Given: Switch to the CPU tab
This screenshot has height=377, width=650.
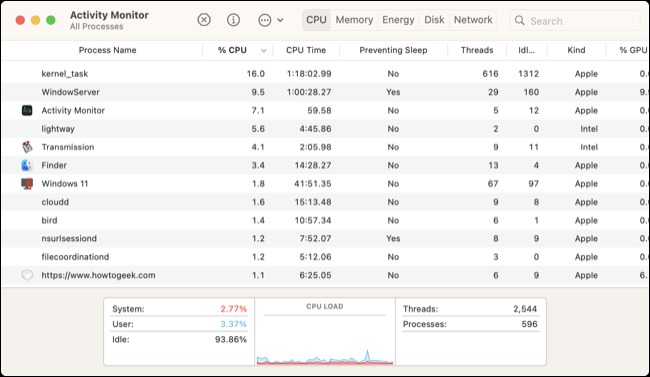Looking at the screenshot, I should (x=316, y=20).
